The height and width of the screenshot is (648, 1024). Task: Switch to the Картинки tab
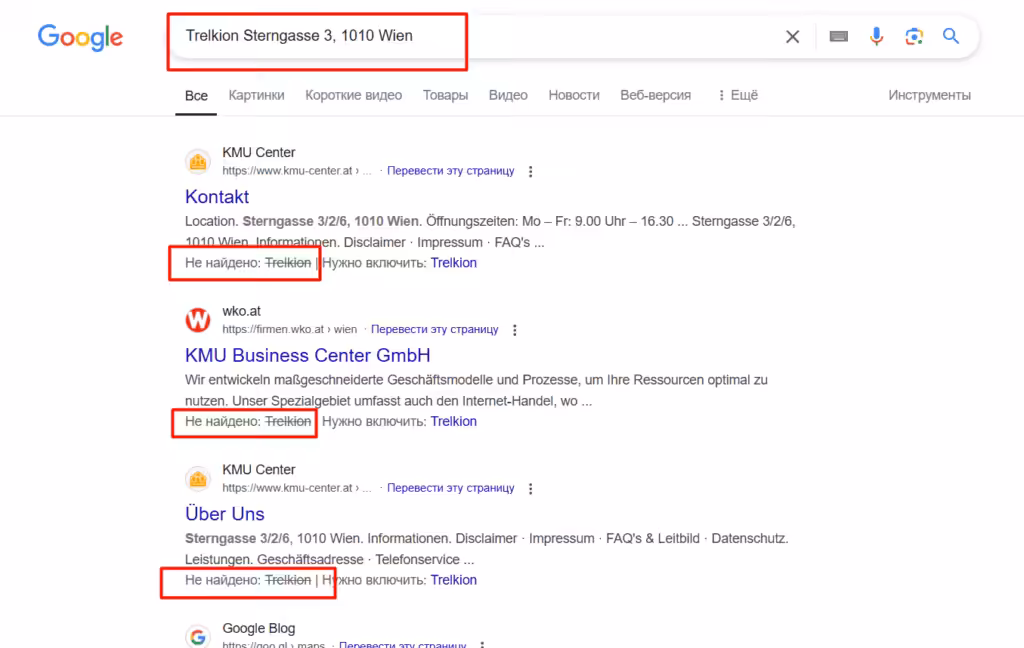pyautogui.click(x=256, y=95)
